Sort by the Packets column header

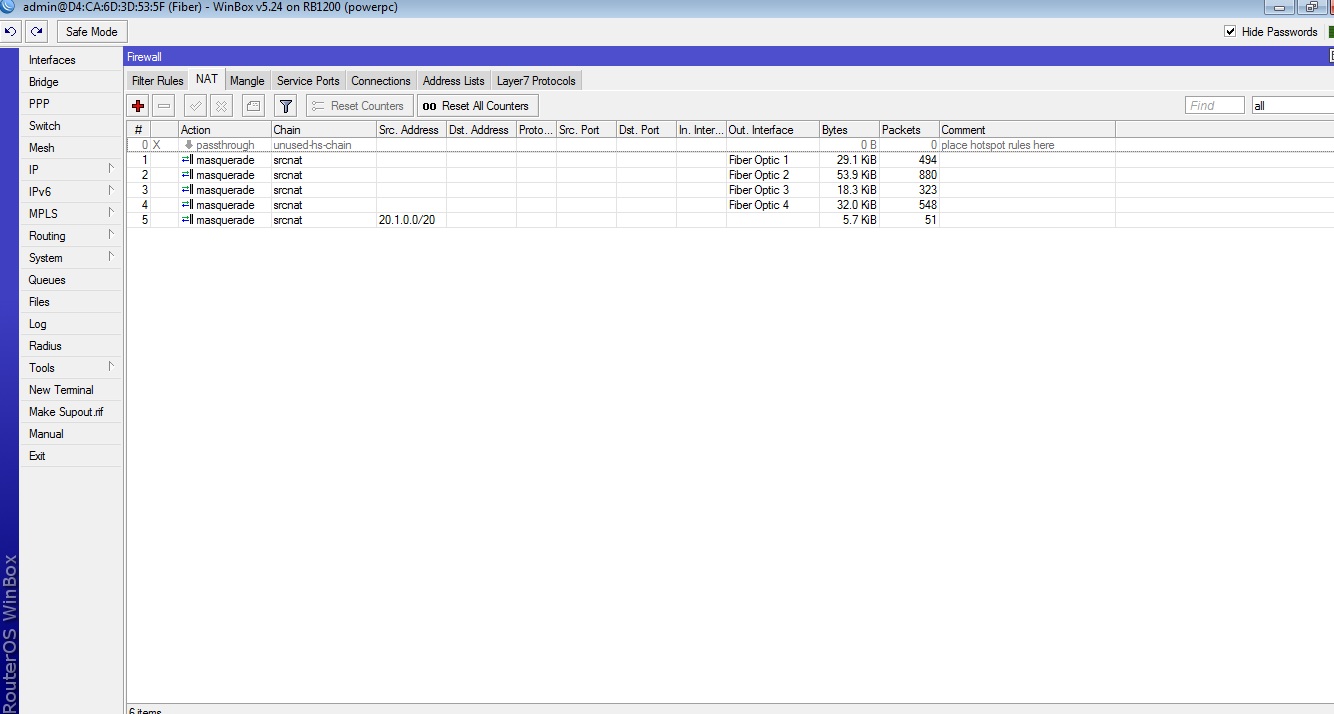click(x=909, y=130)
